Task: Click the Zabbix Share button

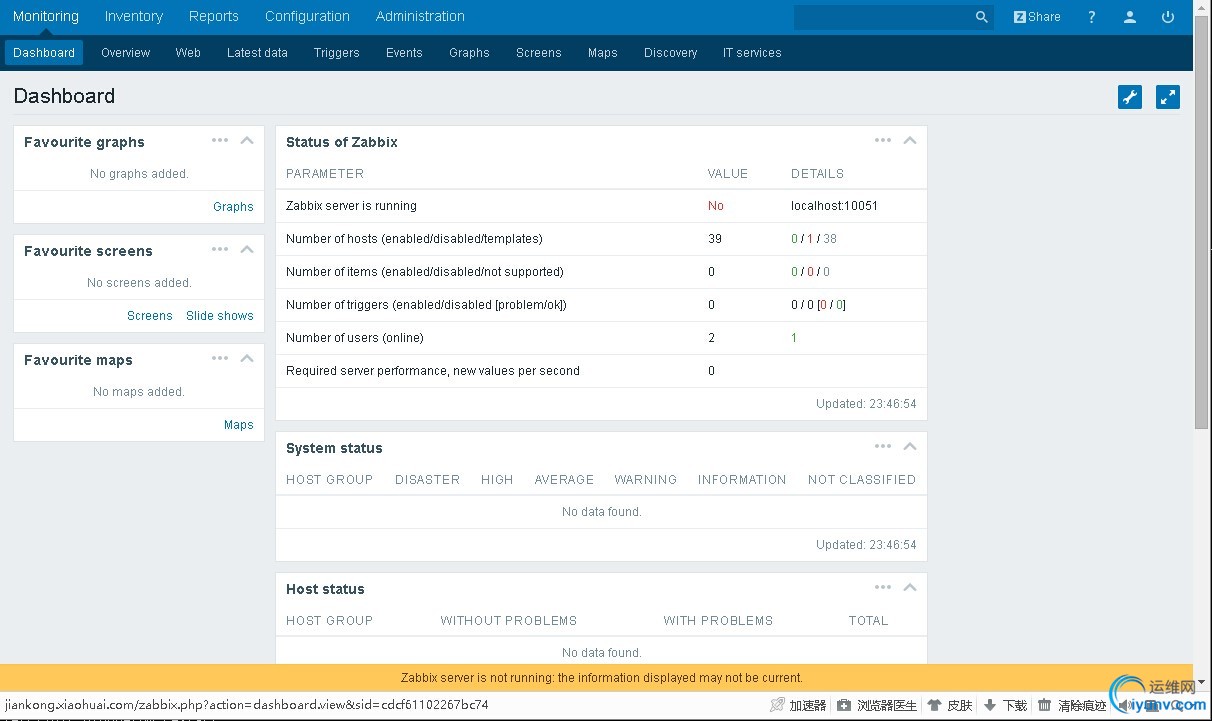Action: [1036, 17]
